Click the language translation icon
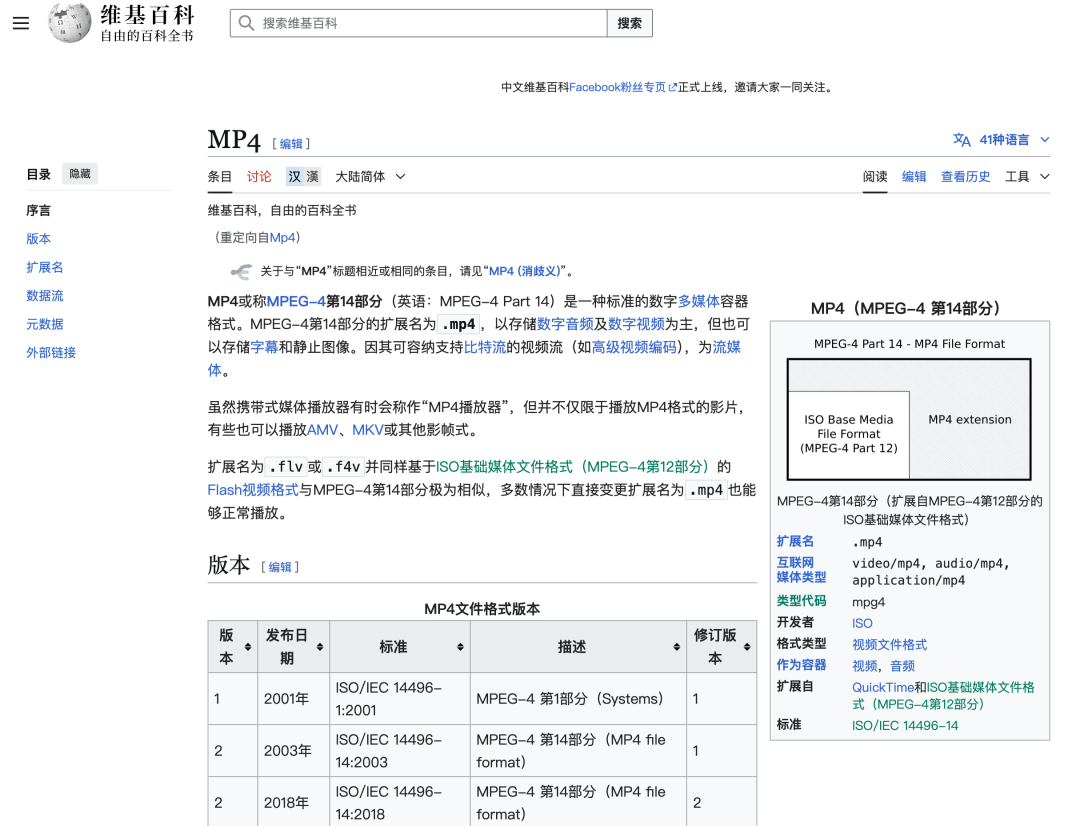This screenshot has height=826, width=1080. click(961, 140)
